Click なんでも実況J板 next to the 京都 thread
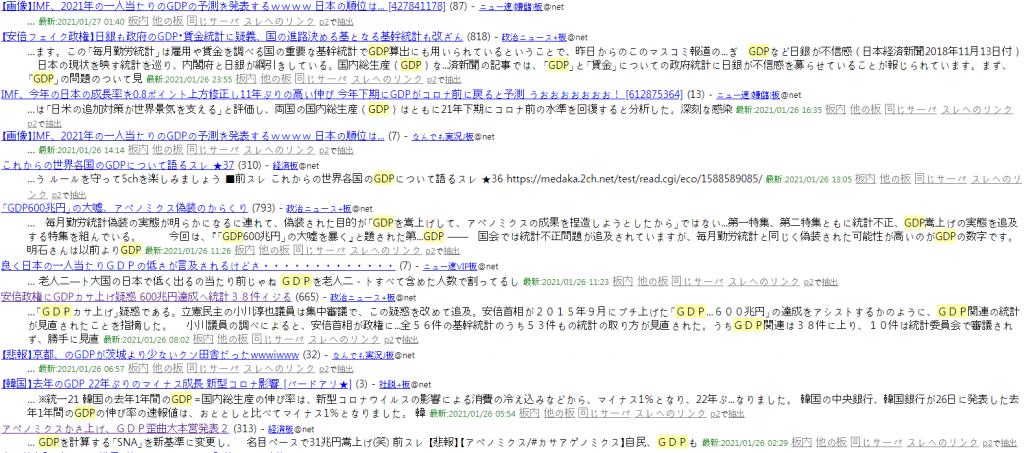The height and width of the screenshot is (453, 1024). pos(368,355)
